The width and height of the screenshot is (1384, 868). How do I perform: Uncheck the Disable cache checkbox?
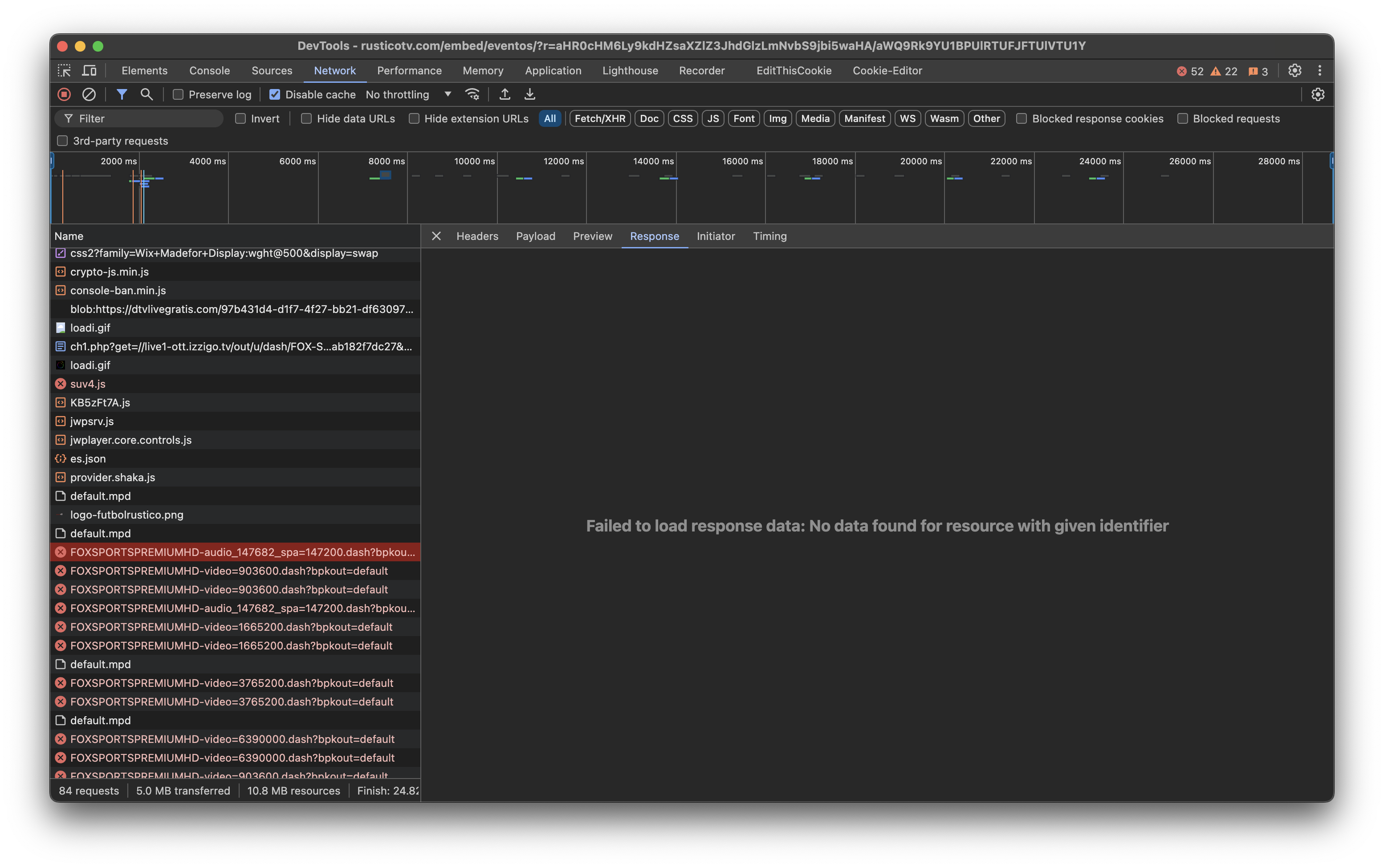[274, 95]
